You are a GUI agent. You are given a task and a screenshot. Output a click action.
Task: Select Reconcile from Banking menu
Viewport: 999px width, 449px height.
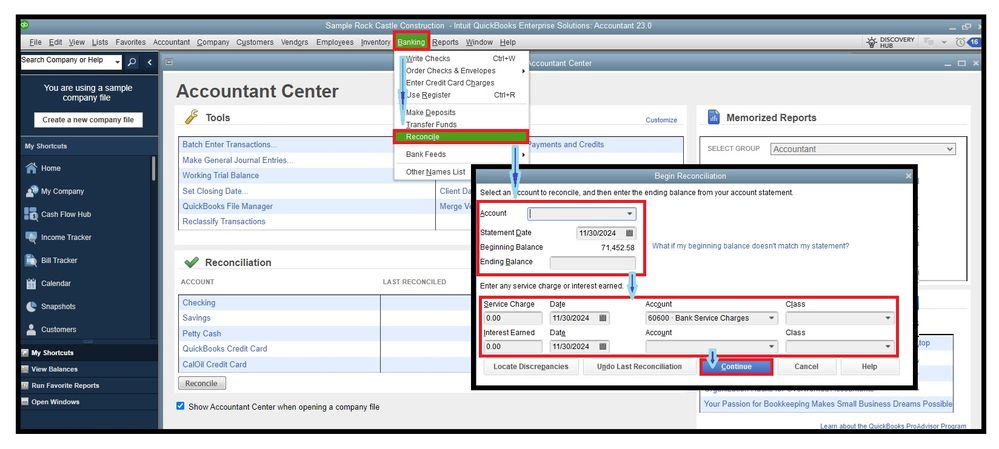(x=461, y=137)
